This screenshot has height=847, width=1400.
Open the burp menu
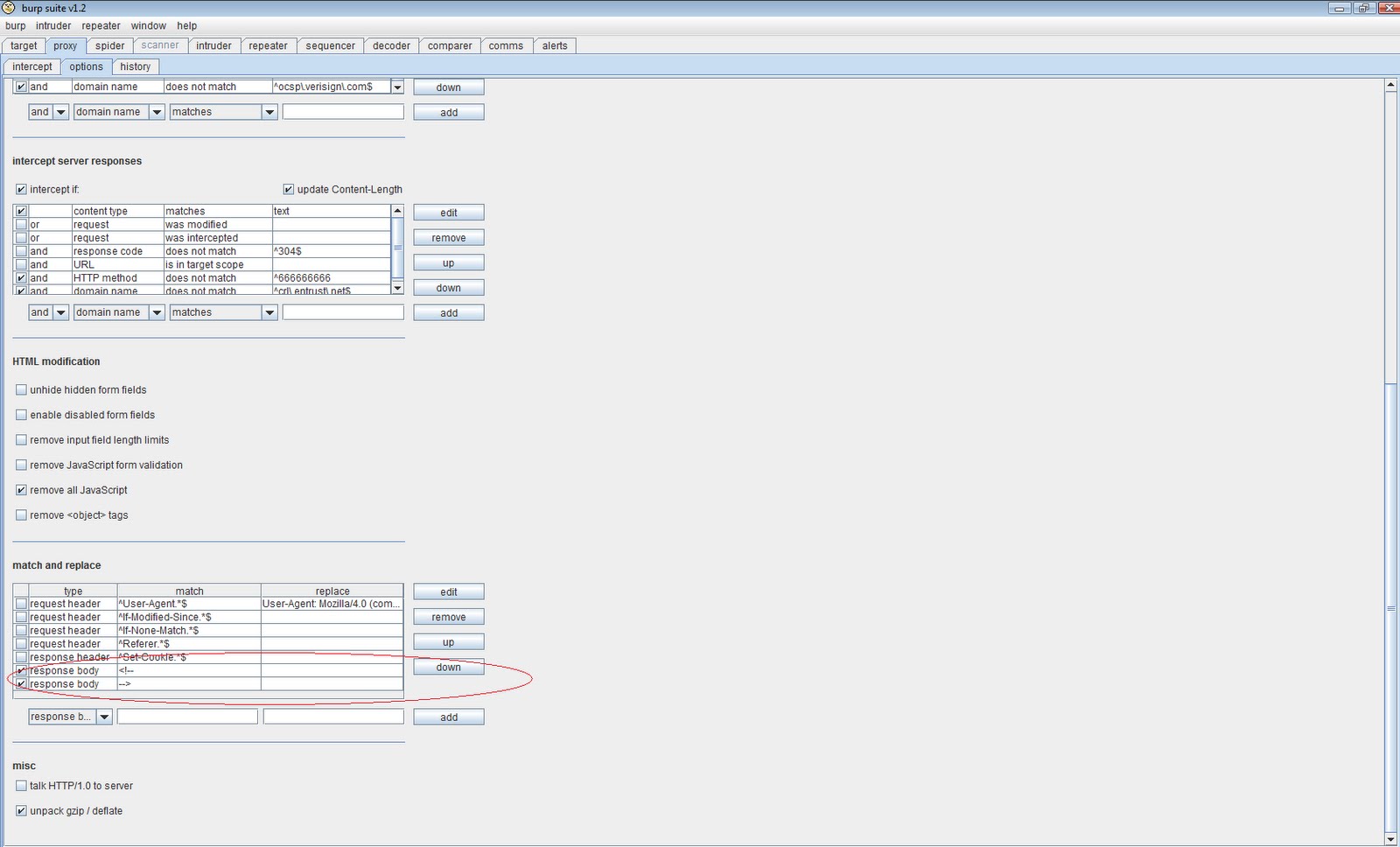pyautogui.click(x=16, y=25)
